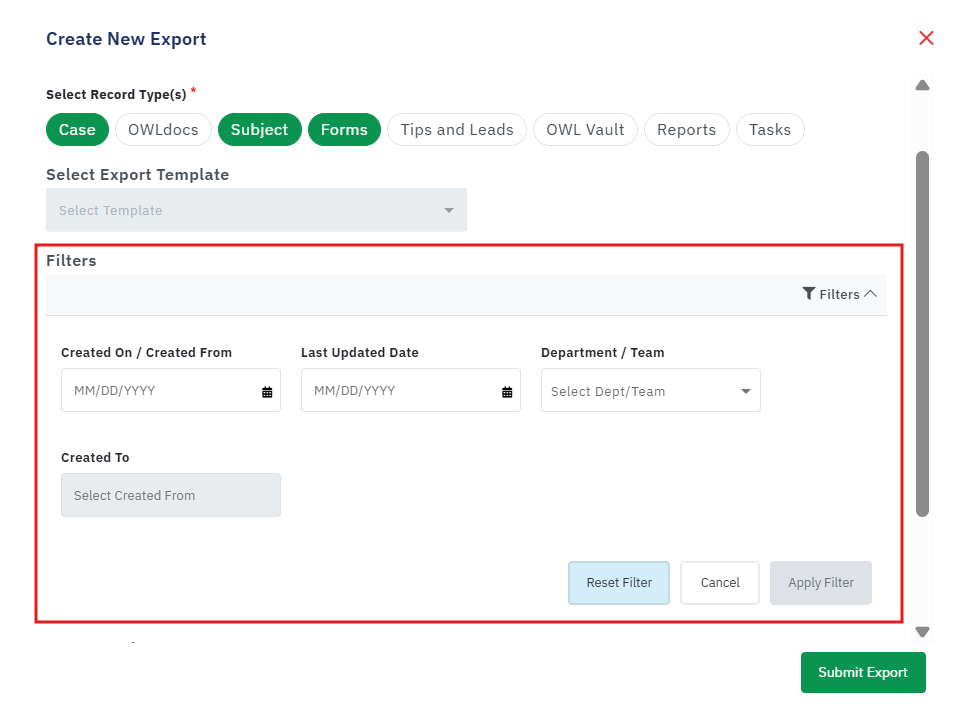Screen dimensions: 954x724
Task: Deselect the Case record type
Action: [77, 130]
